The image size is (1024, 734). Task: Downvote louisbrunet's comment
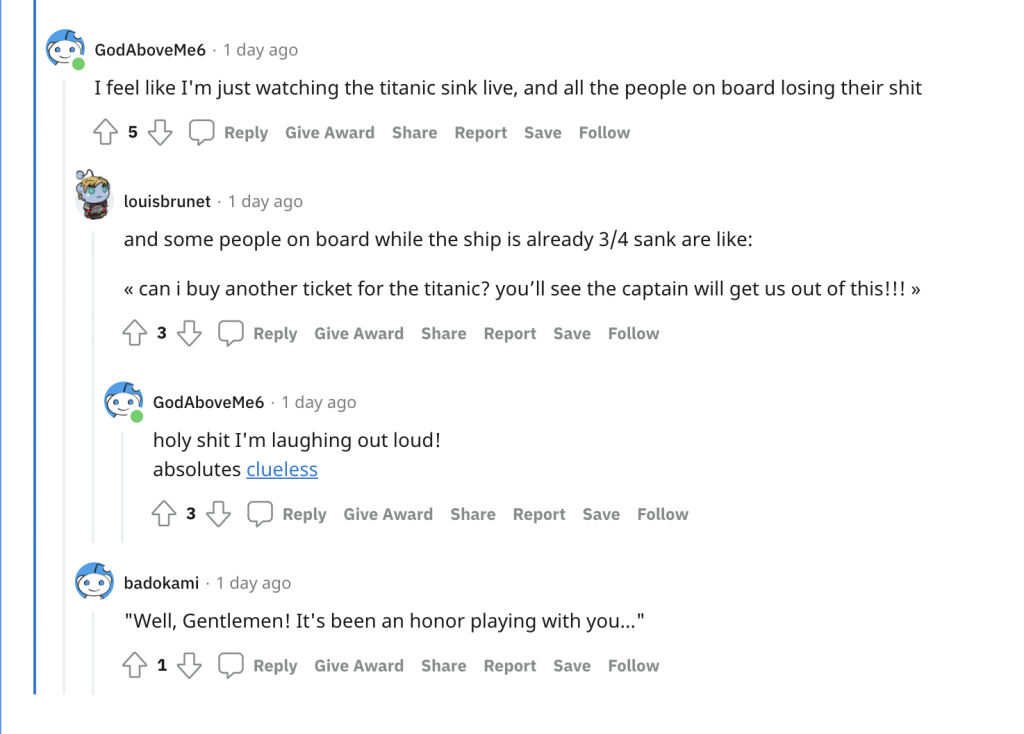tap(189, 334)
